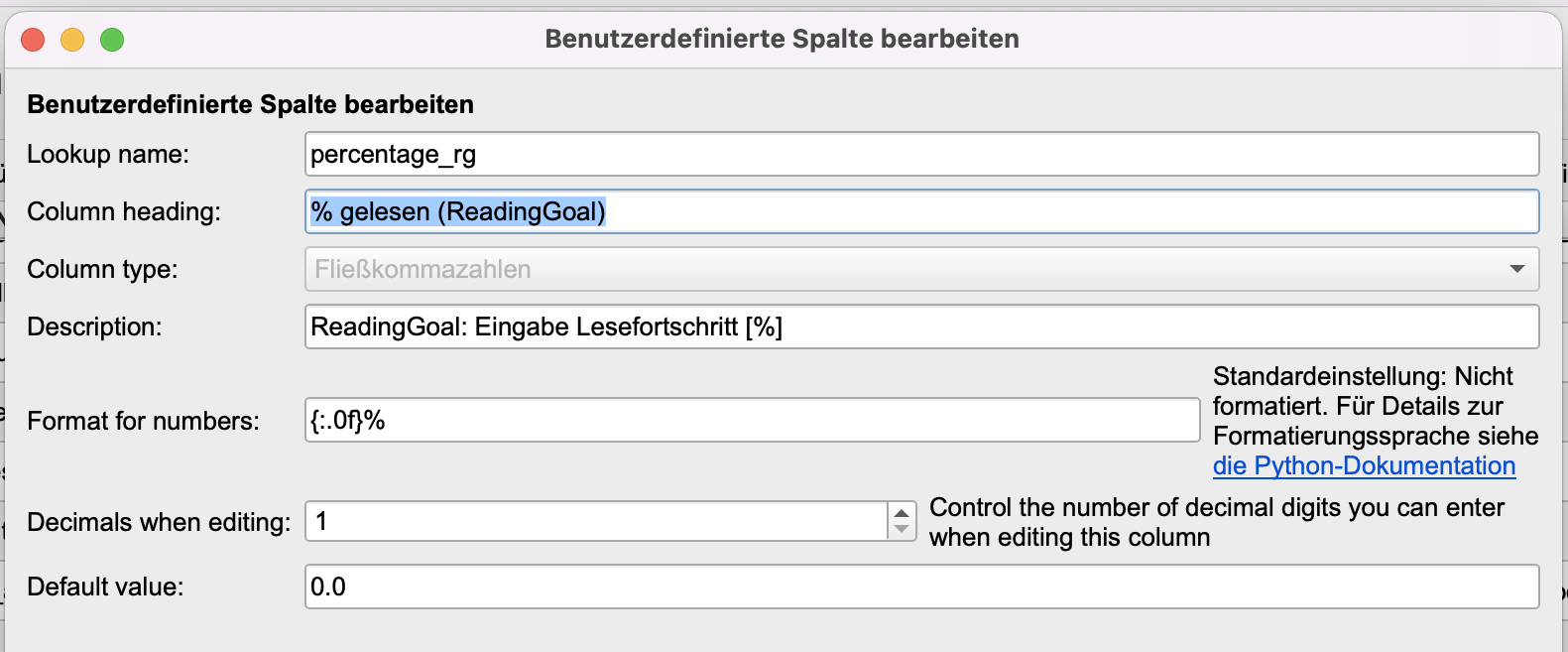Close the dialog with the red button
The image size is (1568, 652).
pyautogui.click(x=33, y=40)
